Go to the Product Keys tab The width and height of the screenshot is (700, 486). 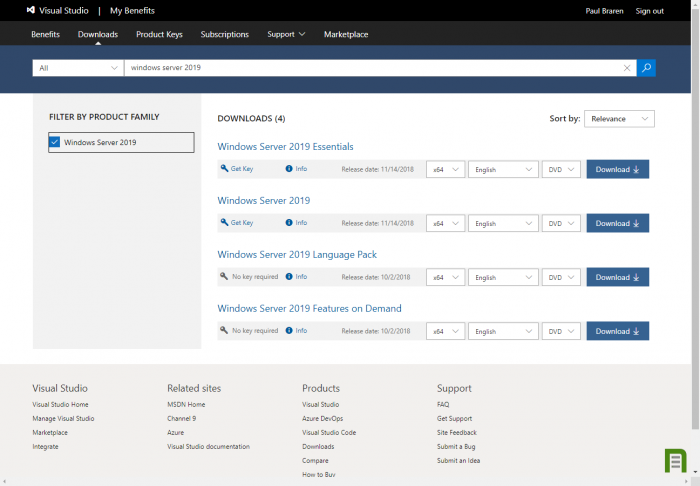tap(159, 34)
